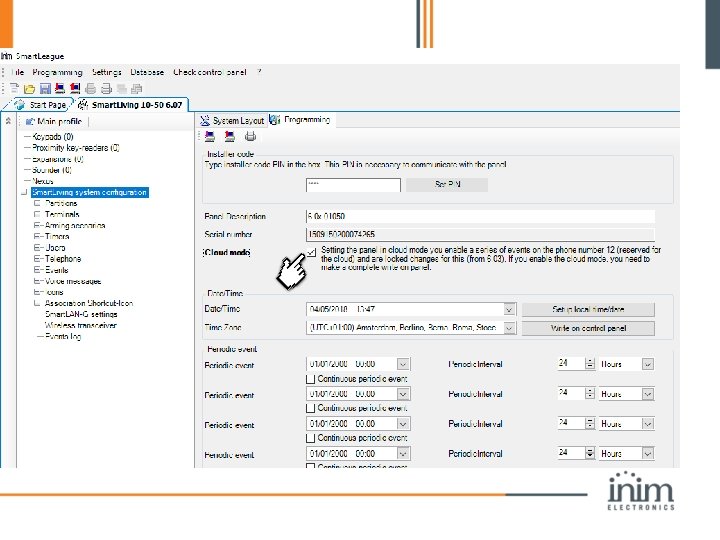This screenshot has height=540, width=720.
Task: Click the first greyed printer icon in main toolbar
Action: (90, 89)
